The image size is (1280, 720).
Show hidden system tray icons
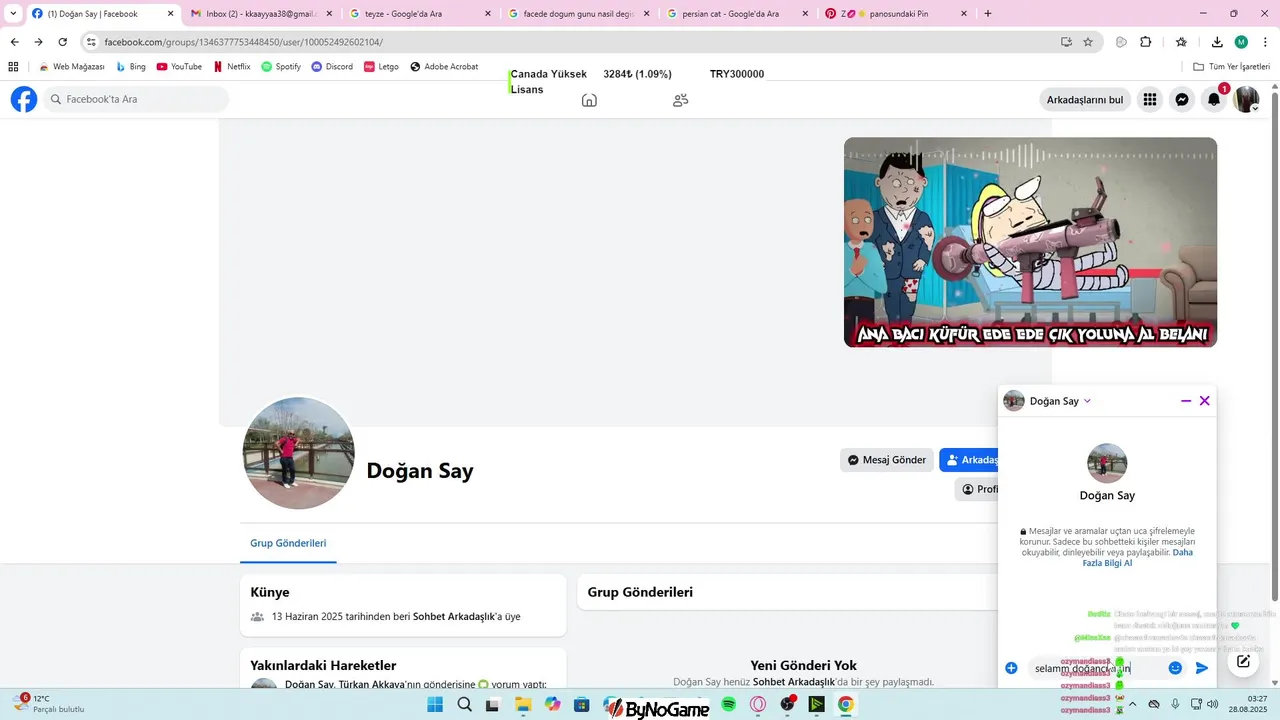point(1132,704)
